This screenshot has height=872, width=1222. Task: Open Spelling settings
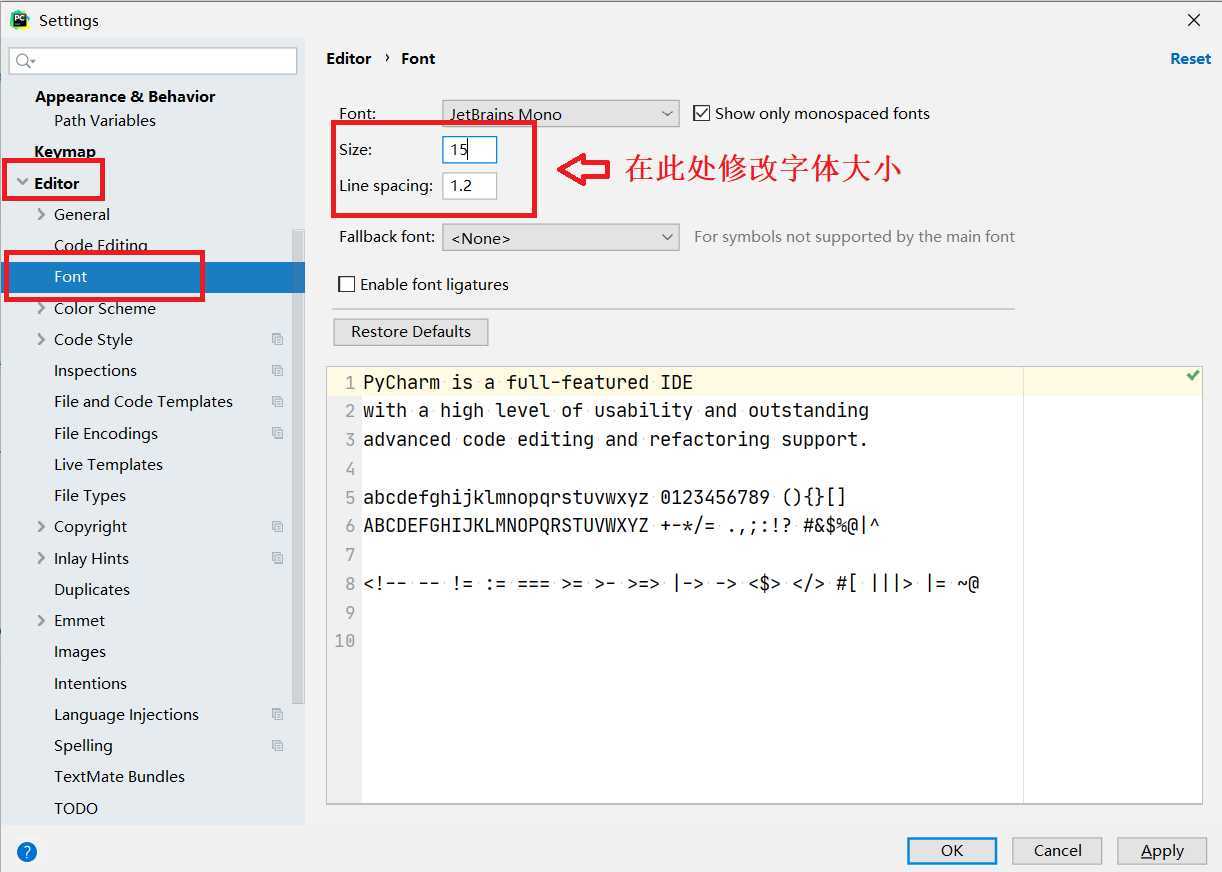(x=83, y=745)
